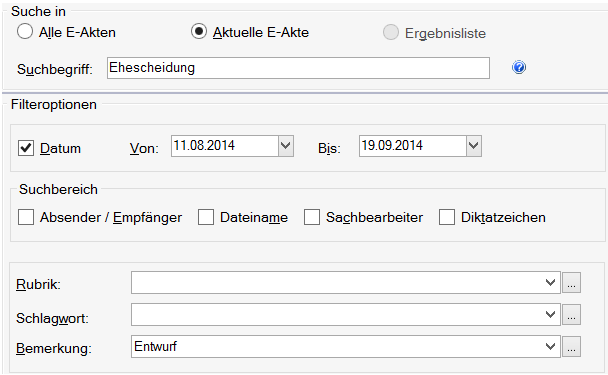
Task: Click the Suchbegriff label
Action: click(x=55, y=69)
